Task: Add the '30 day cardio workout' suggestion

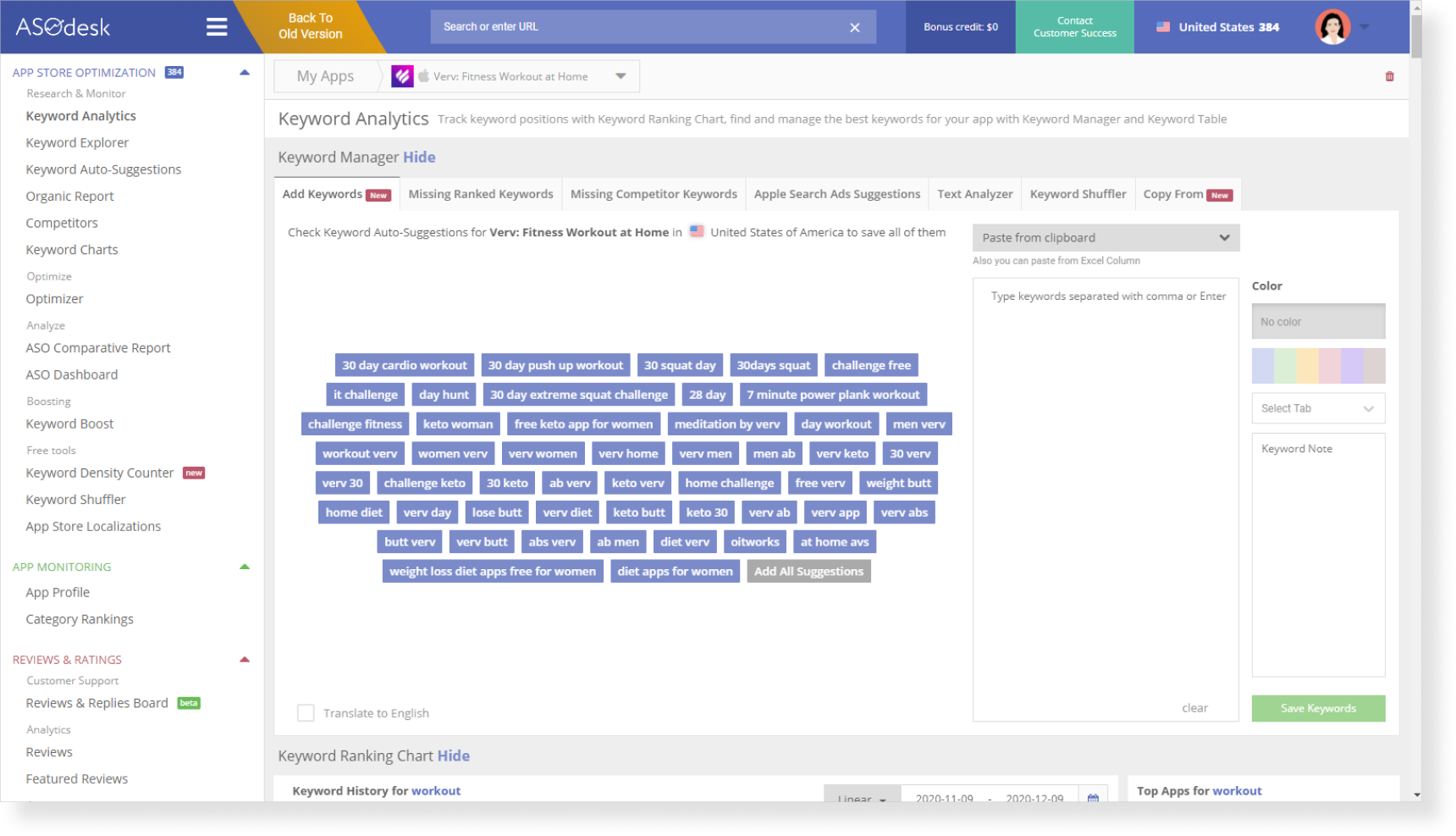Action: click(x=404, y=366)
